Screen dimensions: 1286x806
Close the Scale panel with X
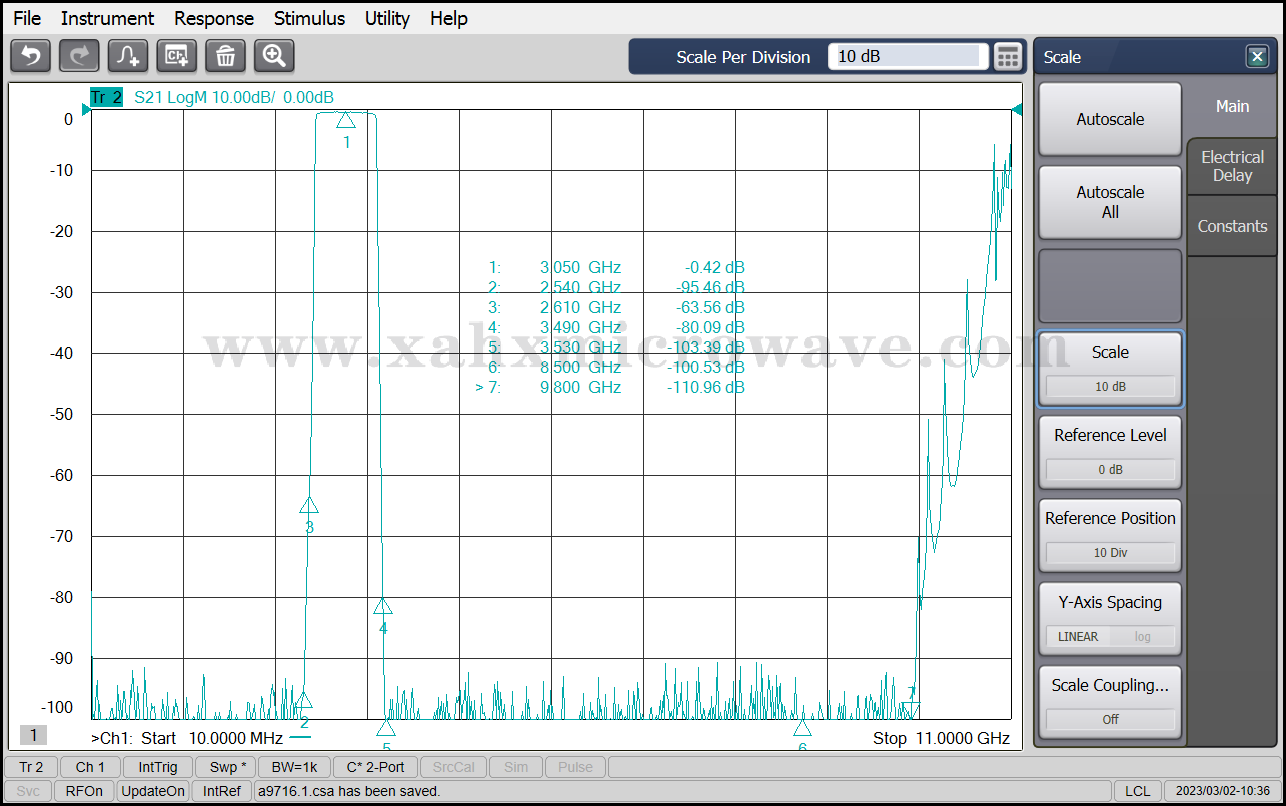(1257, 57)
